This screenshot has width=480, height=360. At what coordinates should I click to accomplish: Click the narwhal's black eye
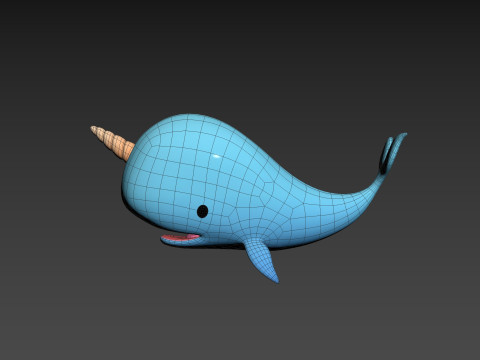(202, 211)
